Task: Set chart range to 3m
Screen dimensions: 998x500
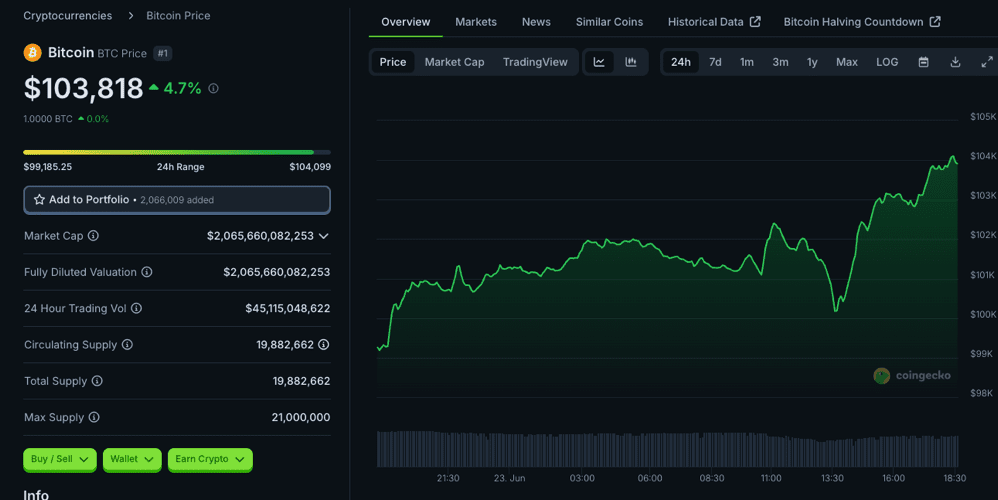Action: [x=780, y=62]
